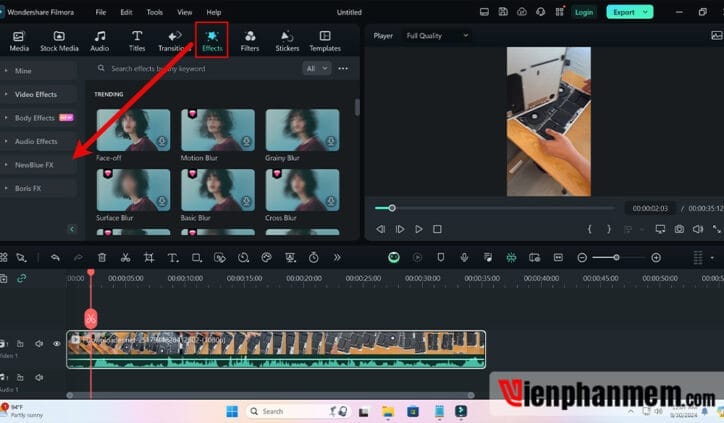Open the Titles tab
This screenshot has height=423, width=724.
tap(137, 41)
